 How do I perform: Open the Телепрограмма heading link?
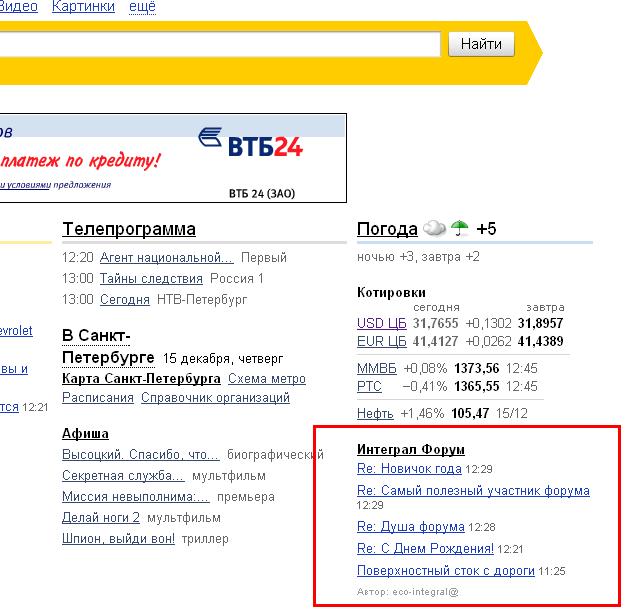coord(129,229)
